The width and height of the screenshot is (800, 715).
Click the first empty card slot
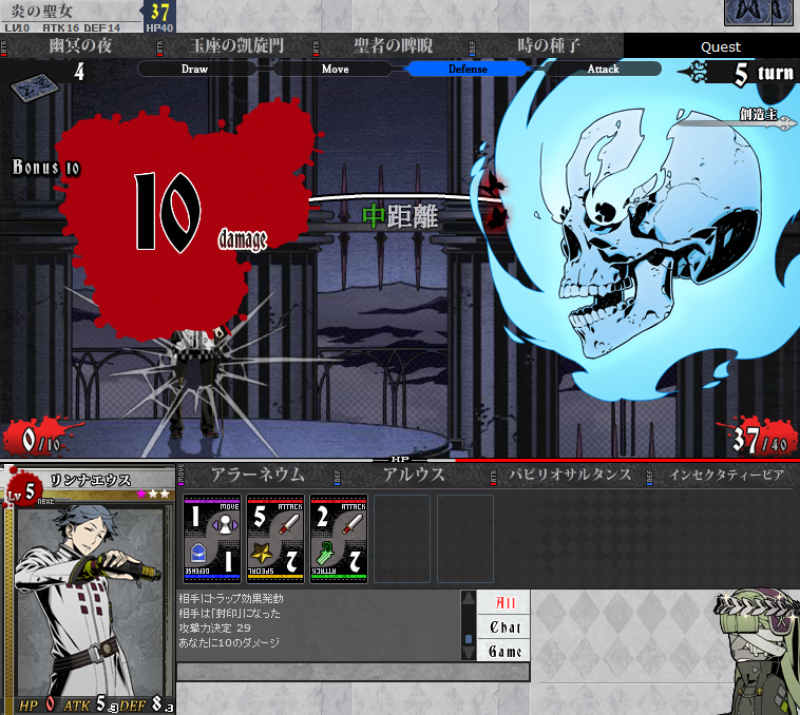[402, 538]
